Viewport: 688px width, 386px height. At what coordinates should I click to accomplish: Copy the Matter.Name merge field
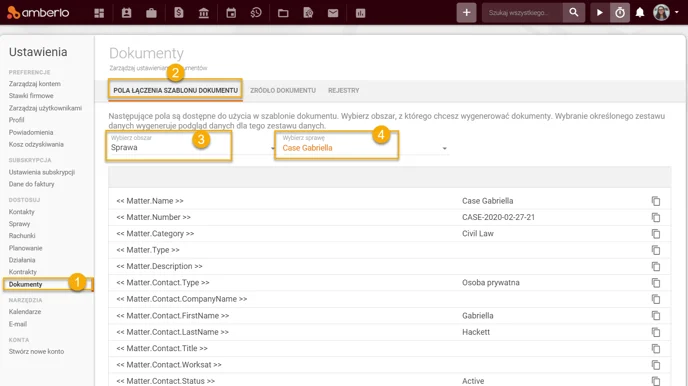pos(656,201)
